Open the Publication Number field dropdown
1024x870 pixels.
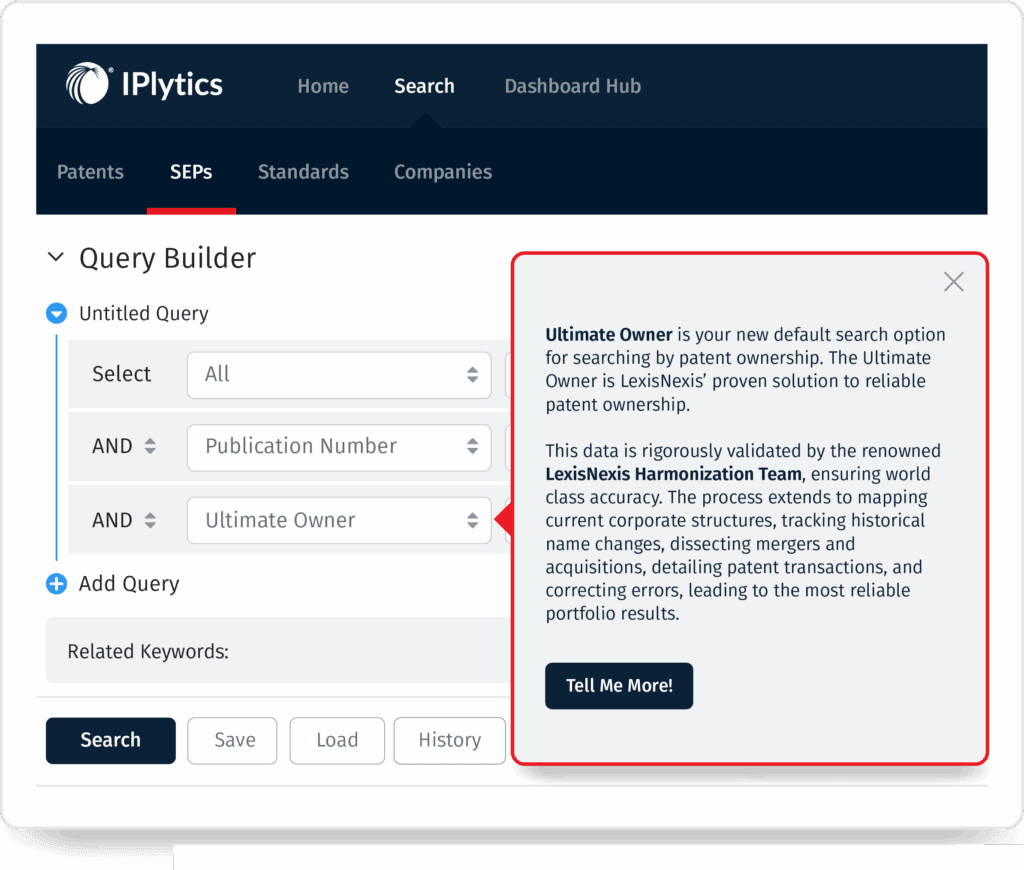[x=339, y=447]
